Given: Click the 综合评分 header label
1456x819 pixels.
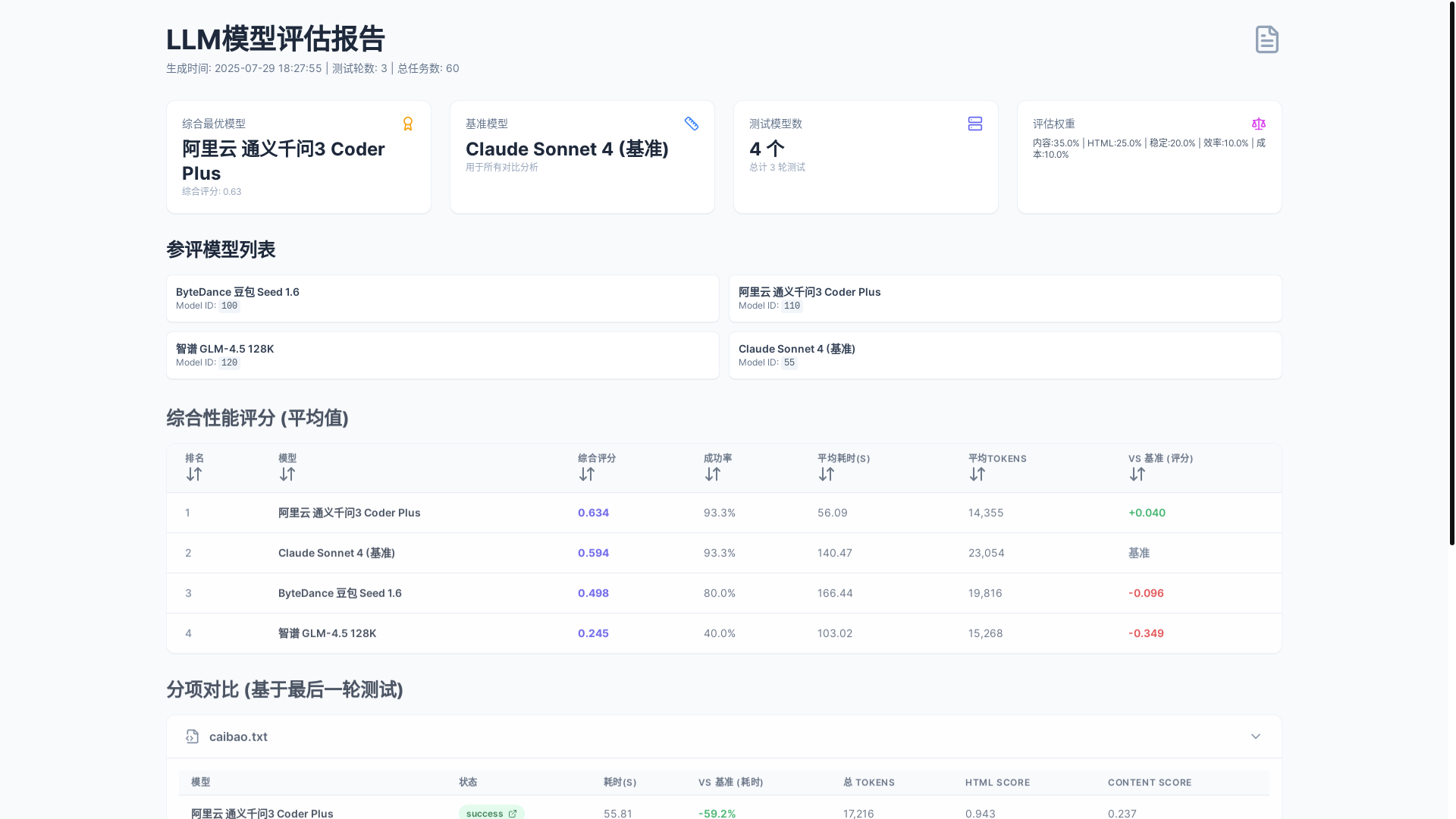Looking at the screenshot, I should 597,458.
